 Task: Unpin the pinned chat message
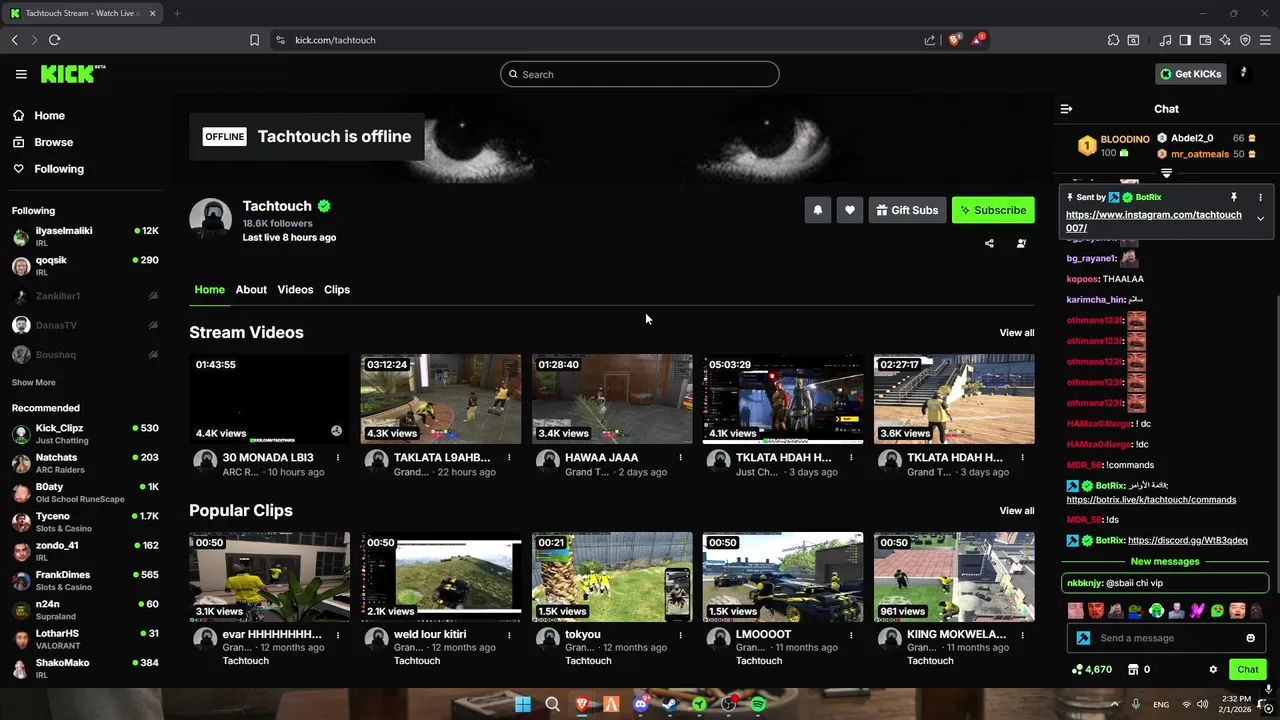tap(1234, 197)
